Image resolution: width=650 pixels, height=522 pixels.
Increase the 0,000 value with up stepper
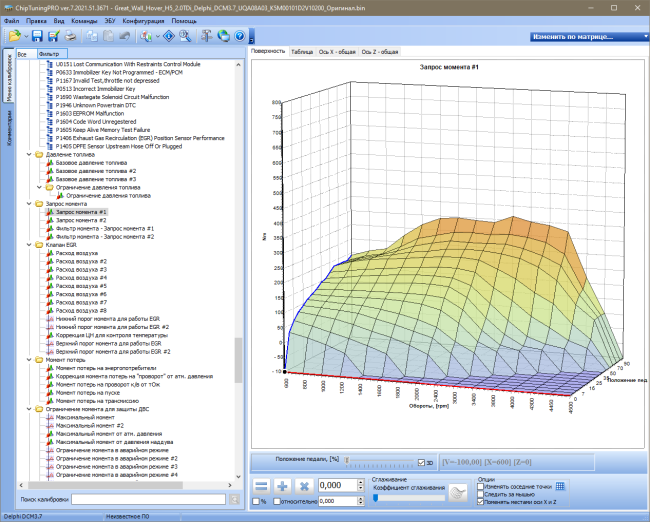tap(361, 482)
